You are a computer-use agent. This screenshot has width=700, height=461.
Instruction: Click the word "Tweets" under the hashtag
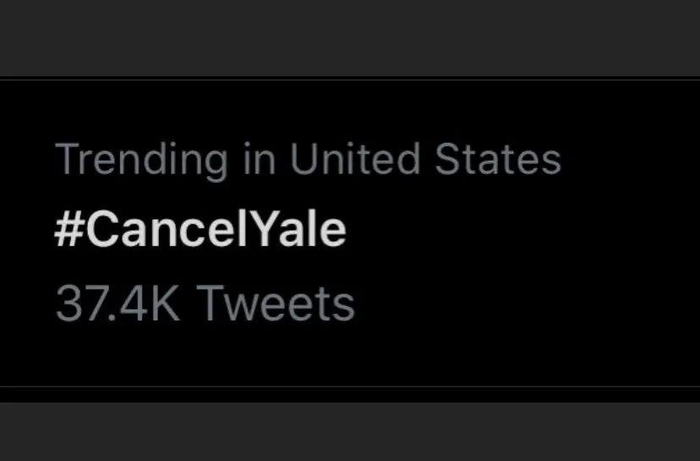point(274,303)
